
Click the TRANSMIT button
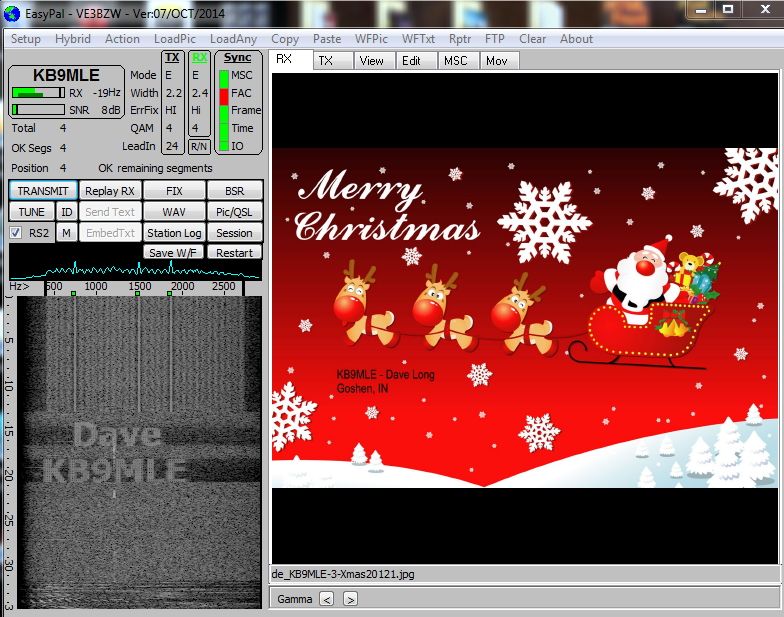43,191
